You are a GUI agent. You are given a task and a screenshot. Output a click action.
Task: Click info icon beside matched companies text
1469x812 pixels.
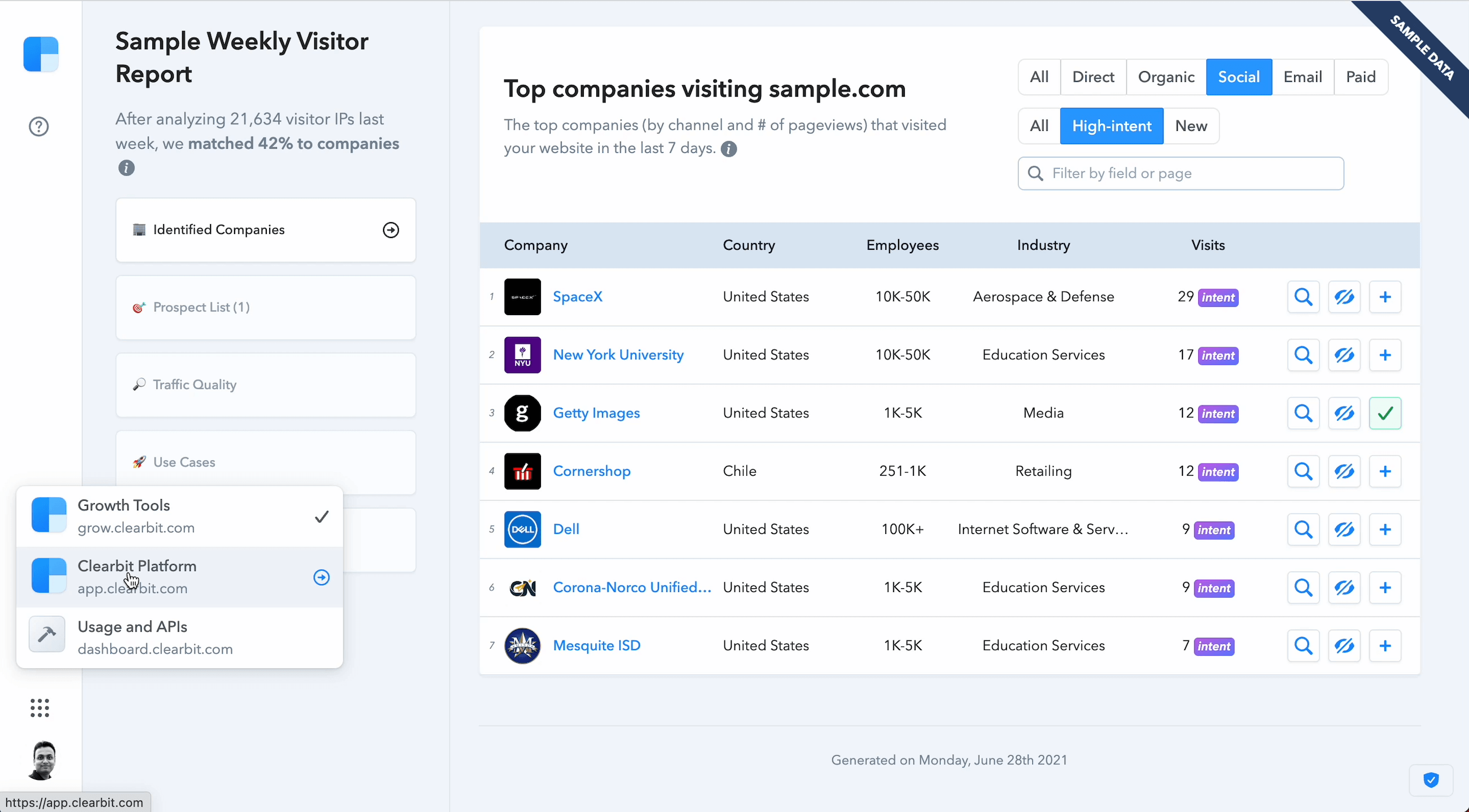coord(126,168)
